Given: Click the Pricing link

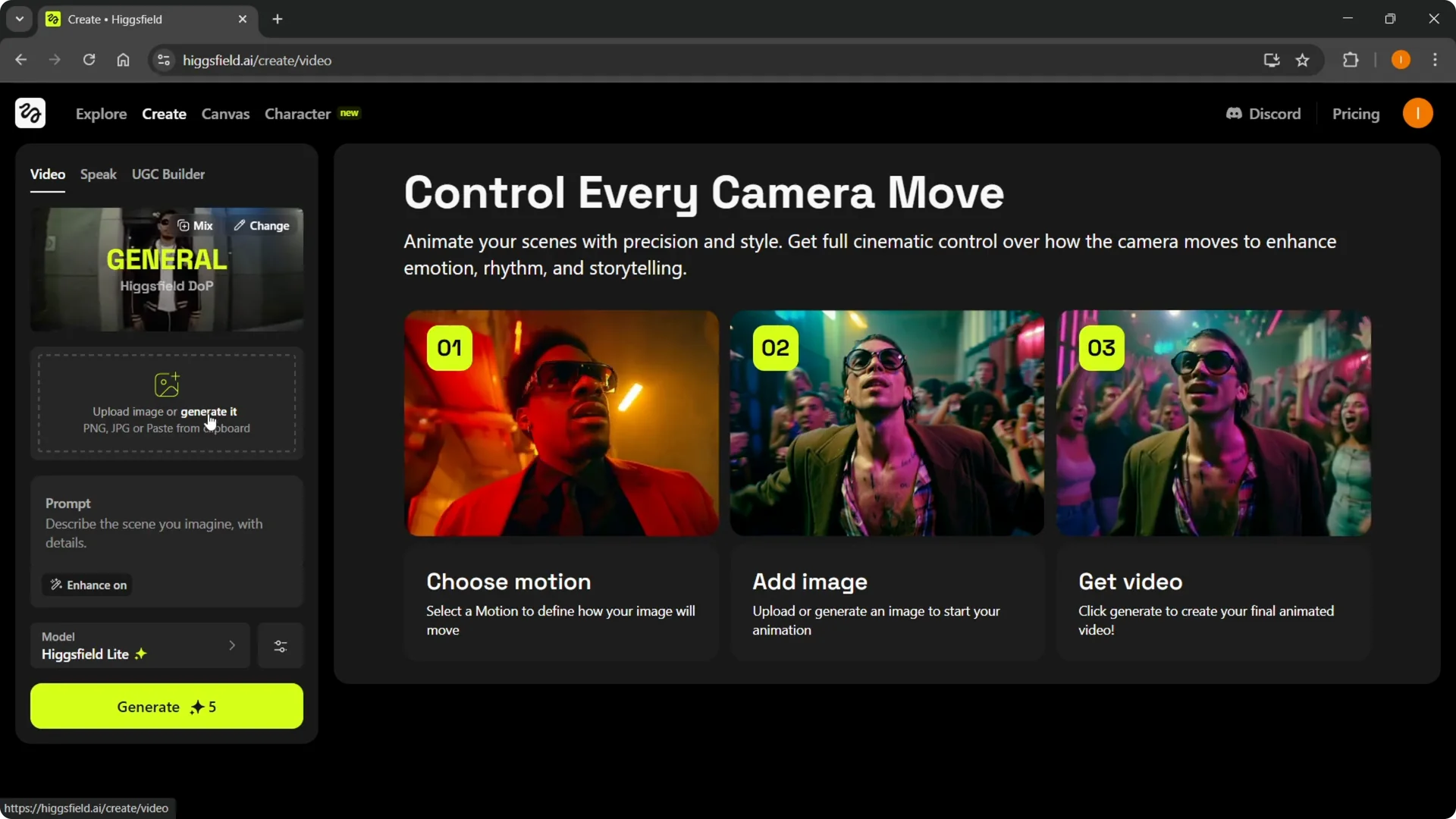Looking at the screenshot, I should [x=1356, y=113].
